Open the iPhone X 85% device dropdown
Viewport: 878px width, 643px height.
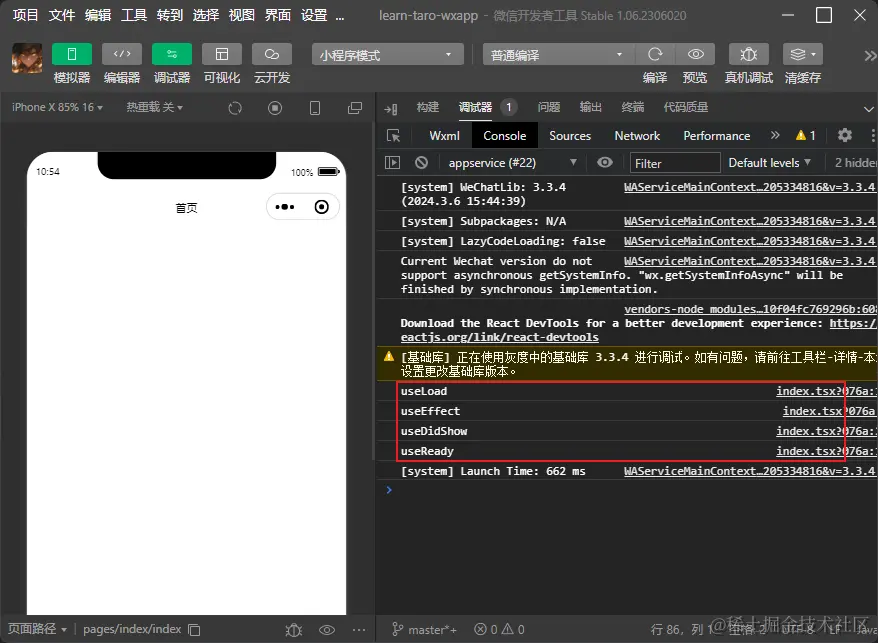57,107
